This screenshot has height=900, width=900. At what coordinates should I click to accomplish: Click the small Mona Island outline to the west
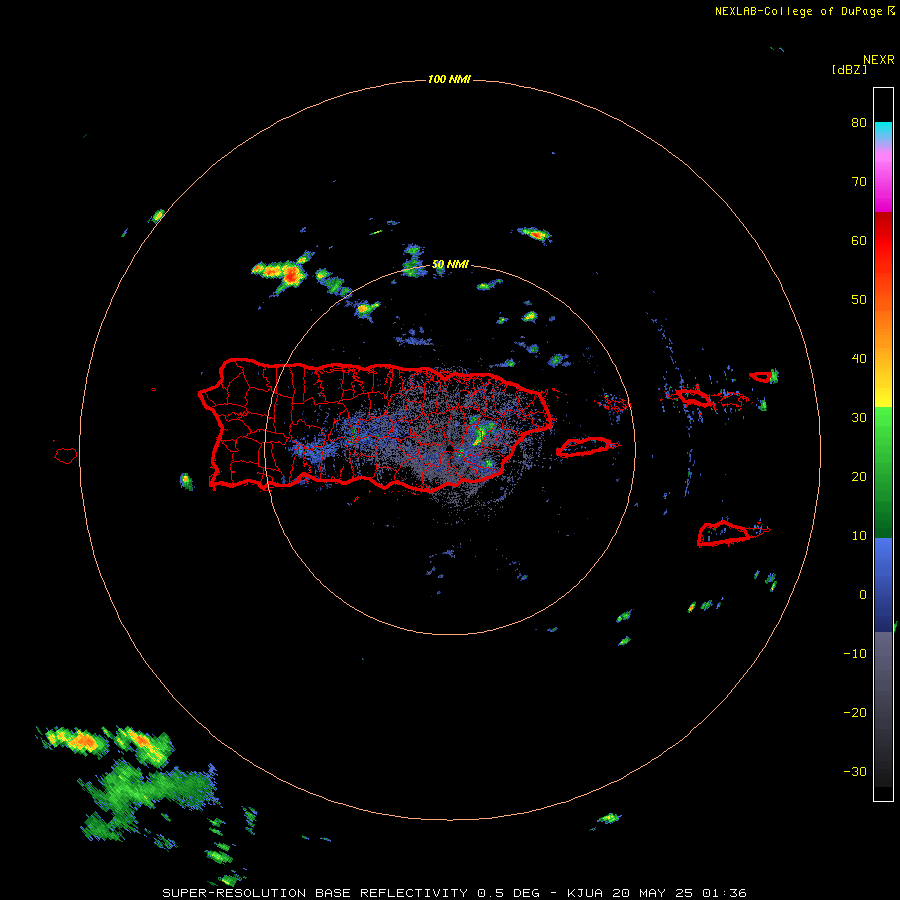(66, 456)
